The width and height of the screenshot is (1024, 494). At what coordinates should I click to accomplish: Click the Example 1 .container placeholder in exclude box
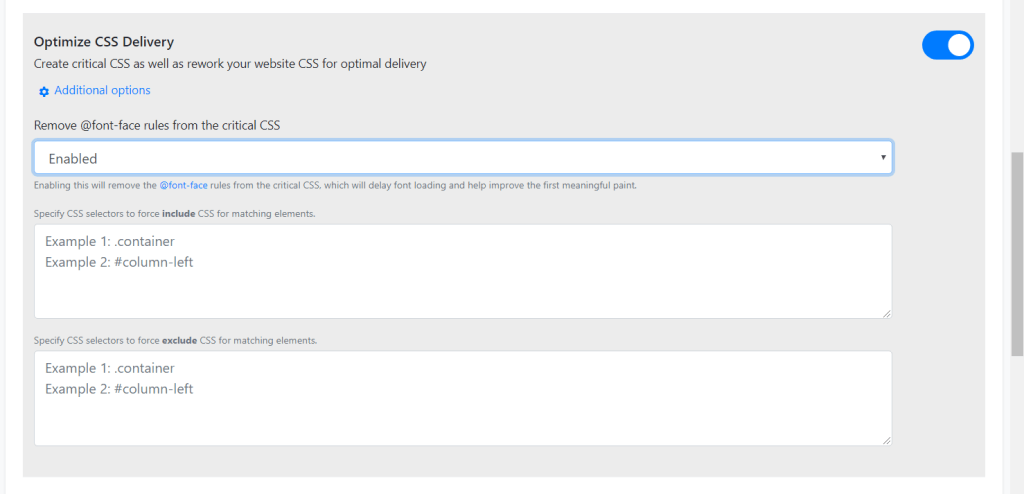pos(110,369)
